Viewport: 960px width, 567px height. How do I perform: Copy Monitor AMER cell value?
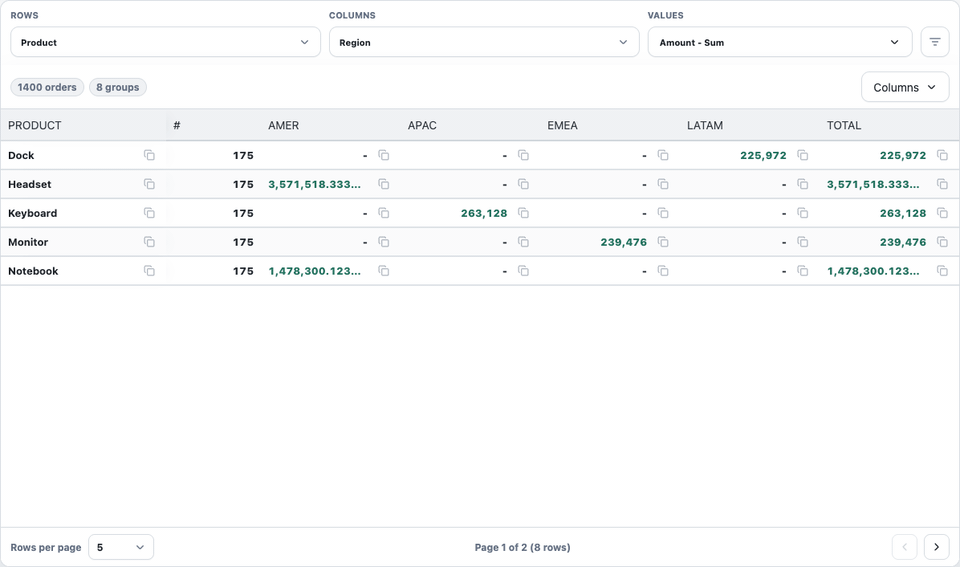coord(384,242)
